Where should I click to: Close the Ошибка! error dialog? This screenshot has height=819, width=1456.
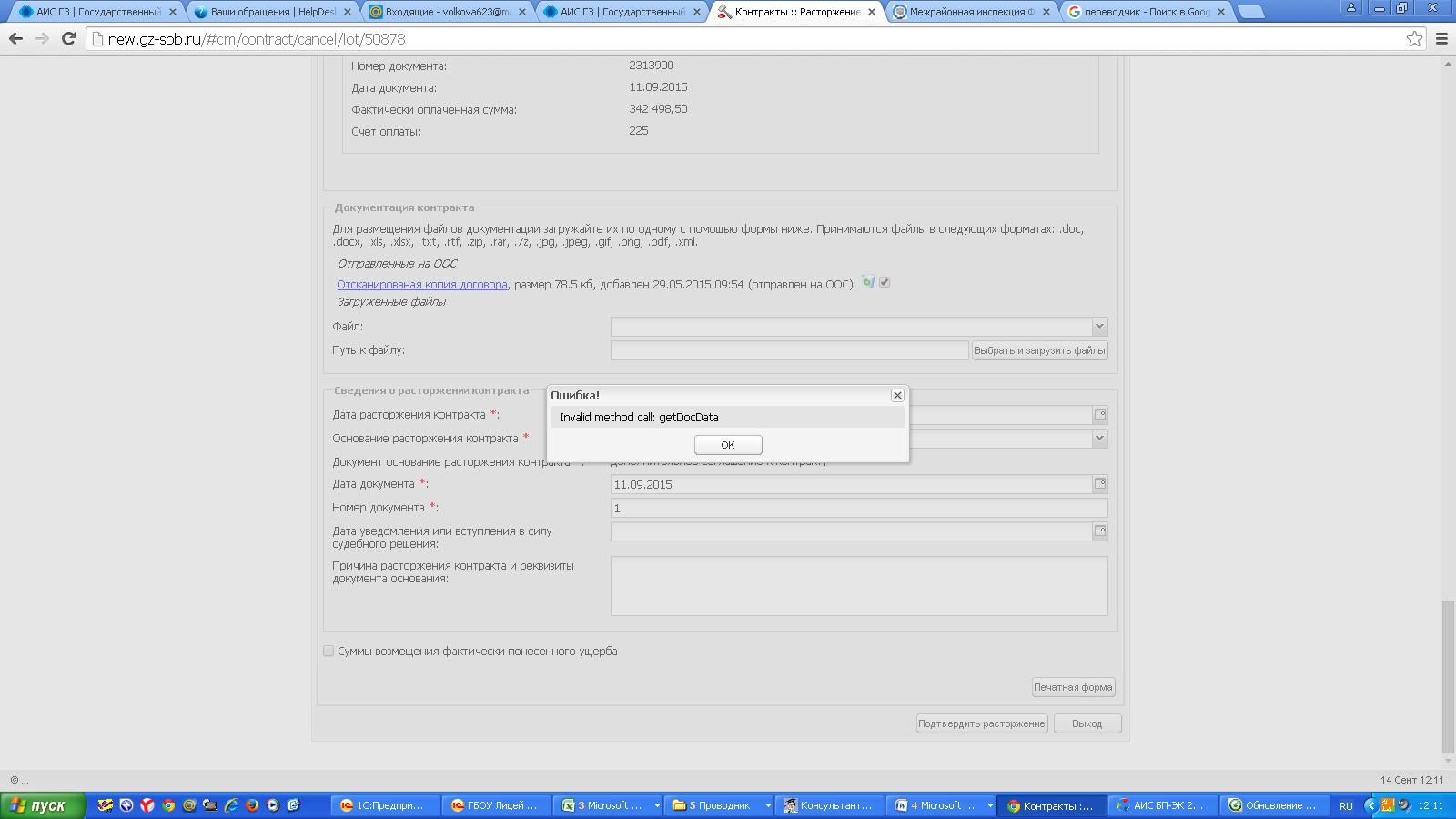coord(897,395)
